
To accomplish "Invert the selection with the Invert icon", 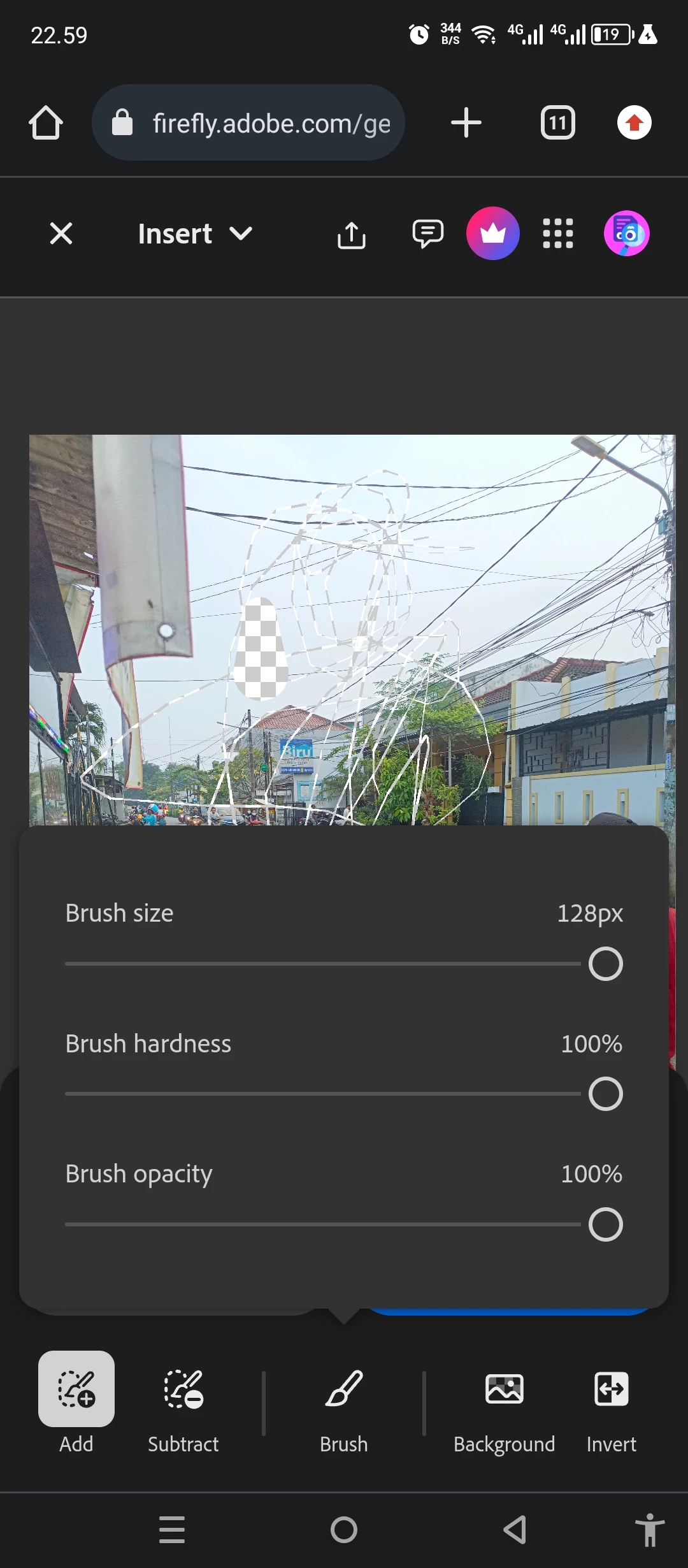I will click(x=612, y=1388).
